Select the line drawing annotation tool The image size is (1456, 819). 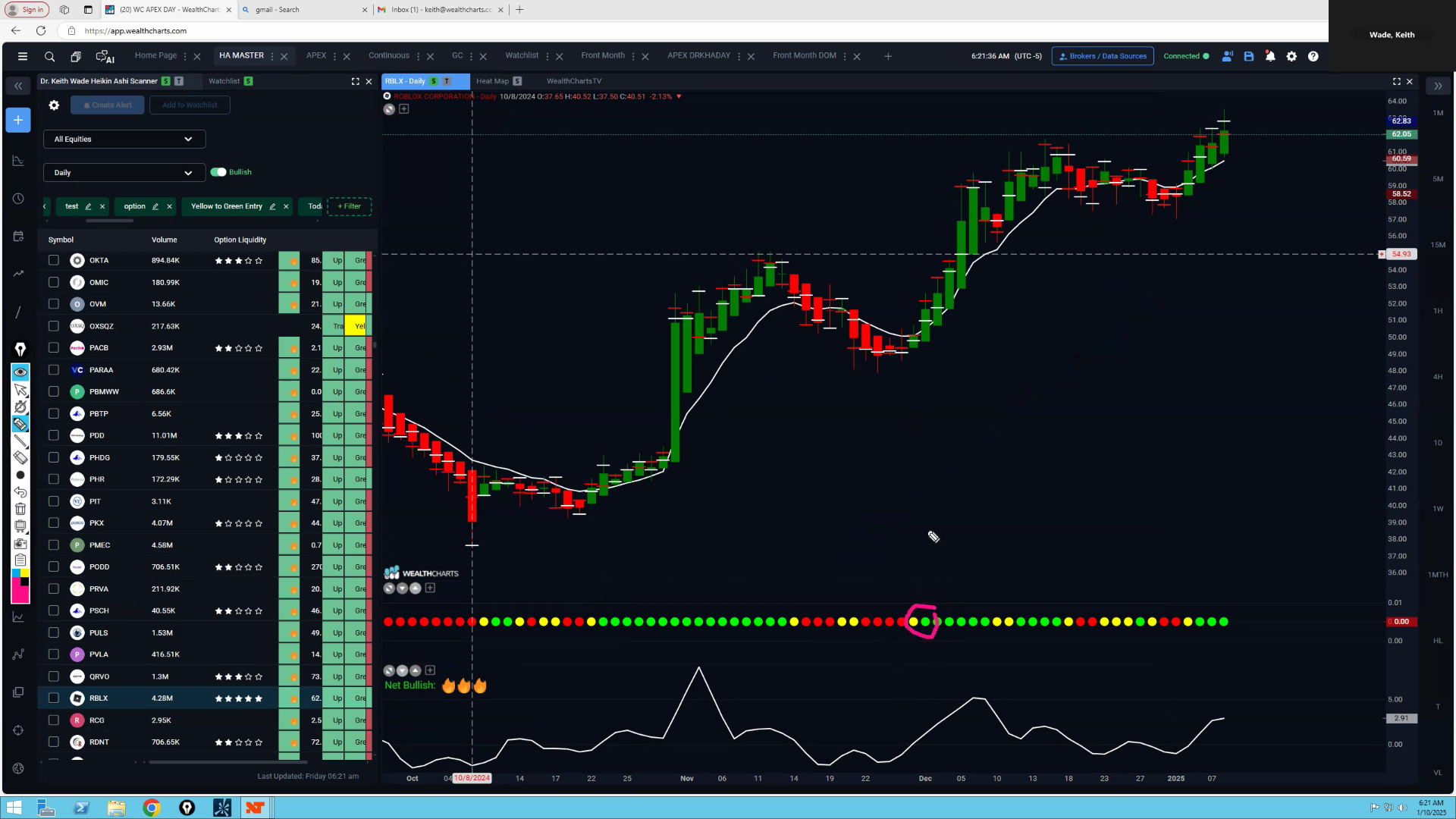pos(20,441)
